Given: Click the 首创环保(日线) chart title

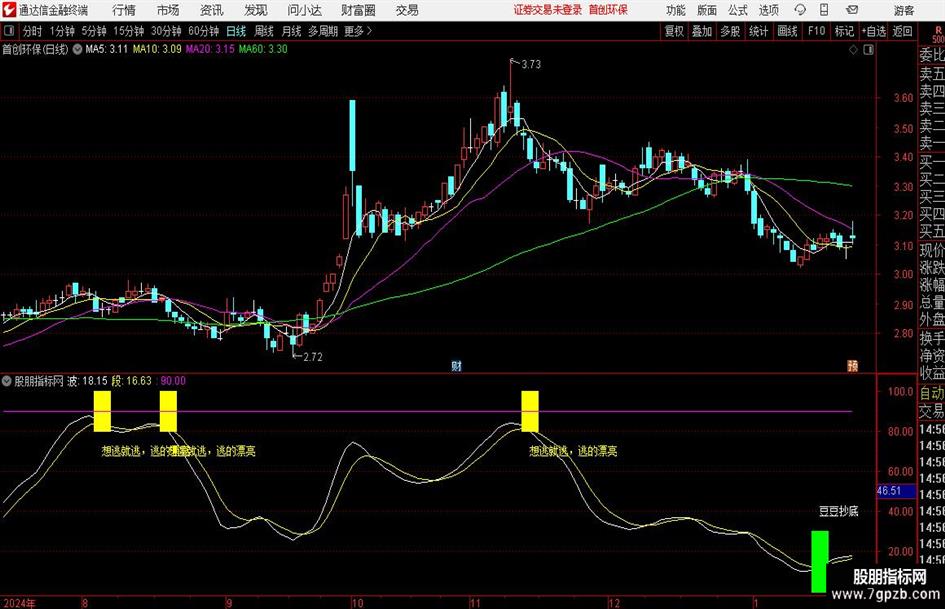Looking at the screenshot, I should point(35,49).
